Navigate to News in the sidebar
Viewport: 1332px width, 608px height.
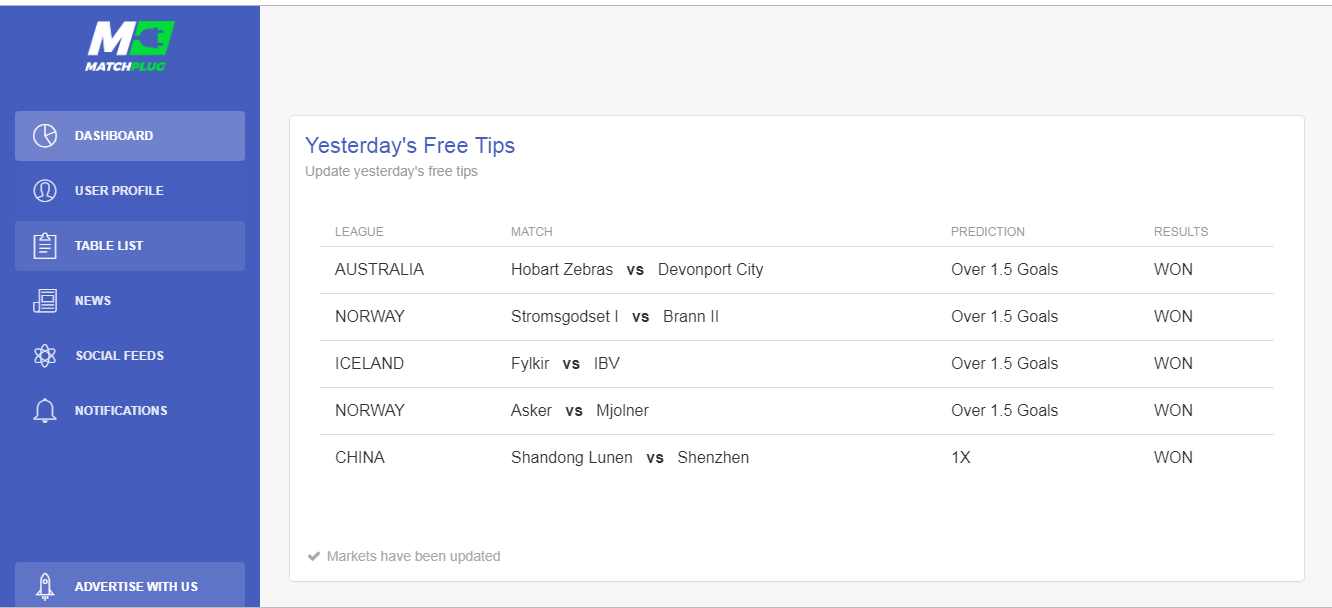(x=130, y=301)
